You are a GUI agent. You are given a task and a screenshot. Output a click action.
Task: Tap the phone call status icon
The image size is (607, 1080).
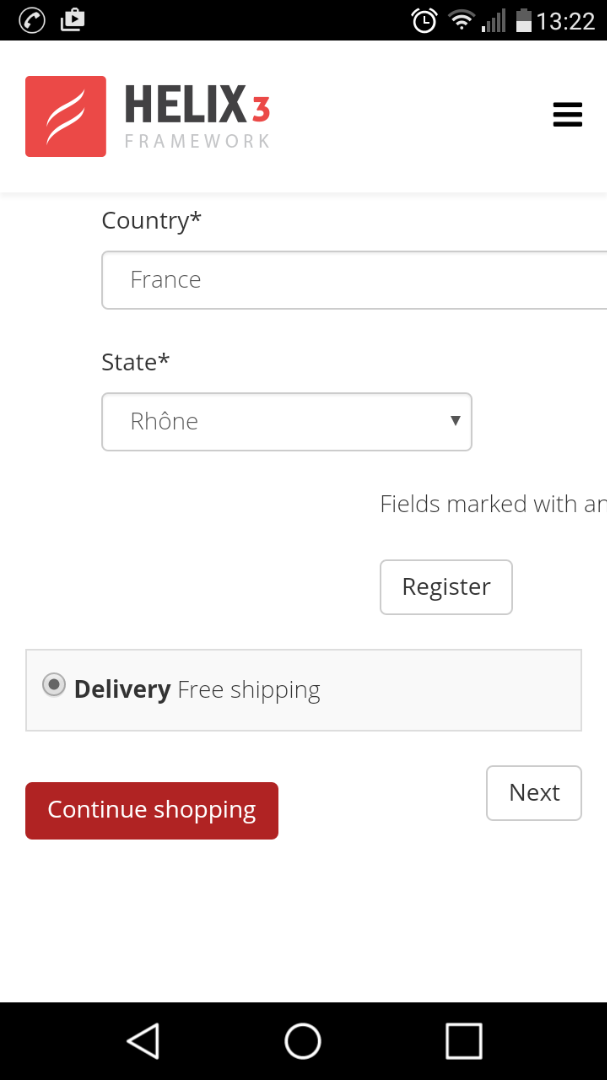click(x=32, y=20)
